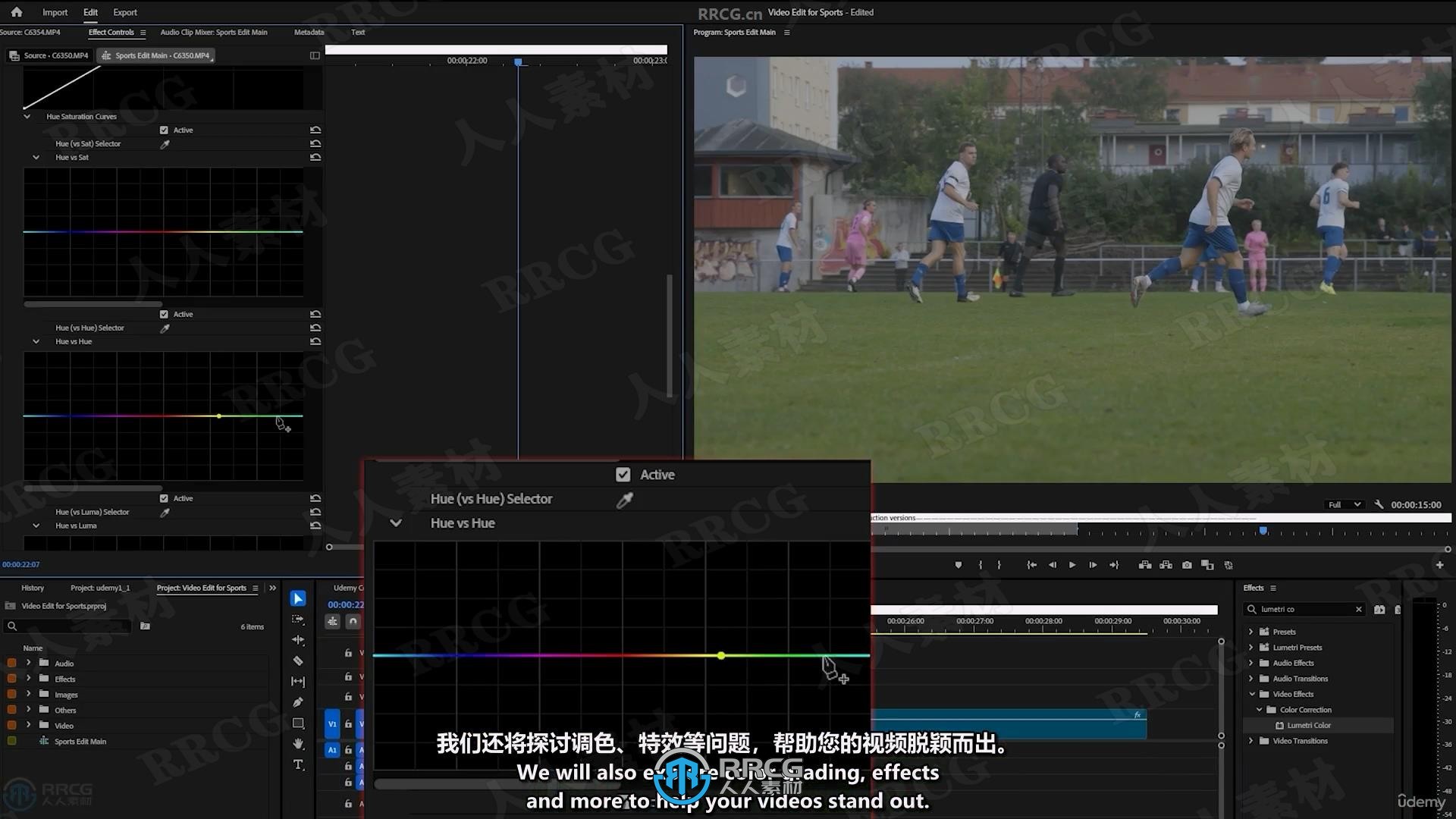This screenshot has height=819, width=1456.
Task: Export a frame with the camera icon
Action: [1187, 565]
